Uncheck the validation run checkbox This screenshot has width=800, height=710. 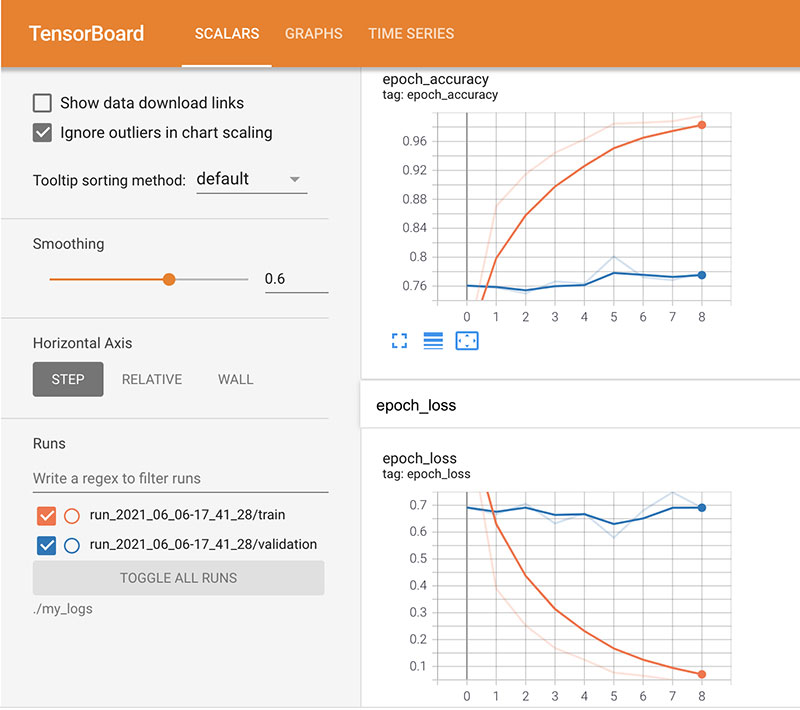coord(45,545)
